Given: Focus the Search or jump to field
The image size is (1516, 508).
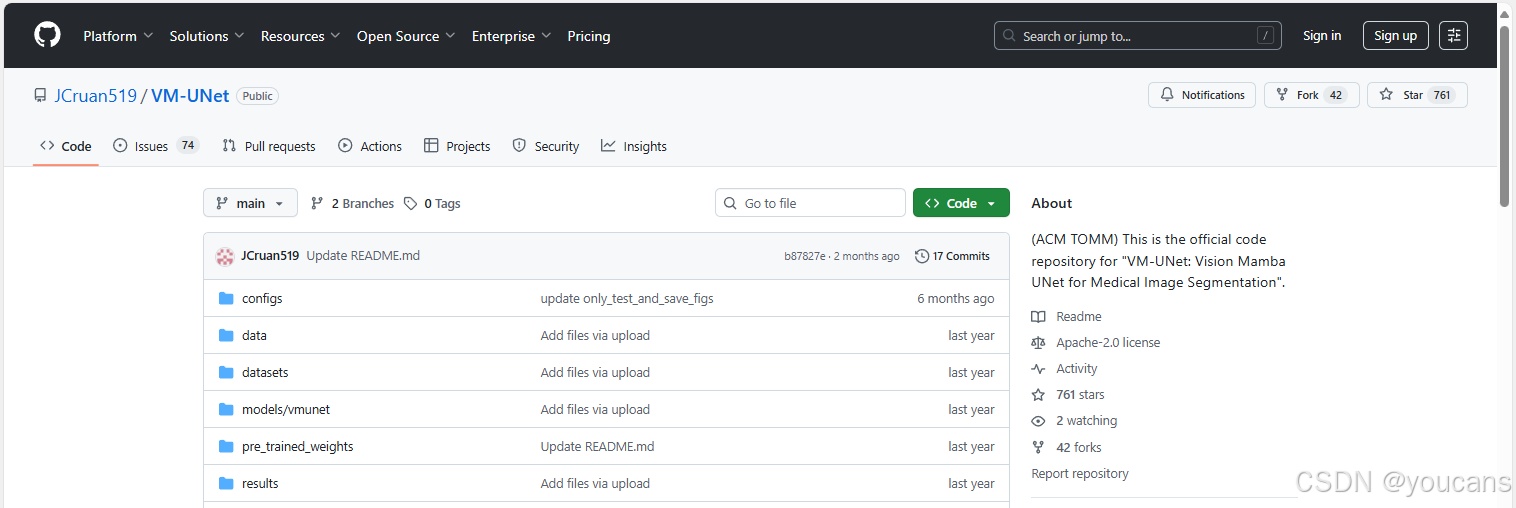Looking at the screenshot, I should (1138, 36).
